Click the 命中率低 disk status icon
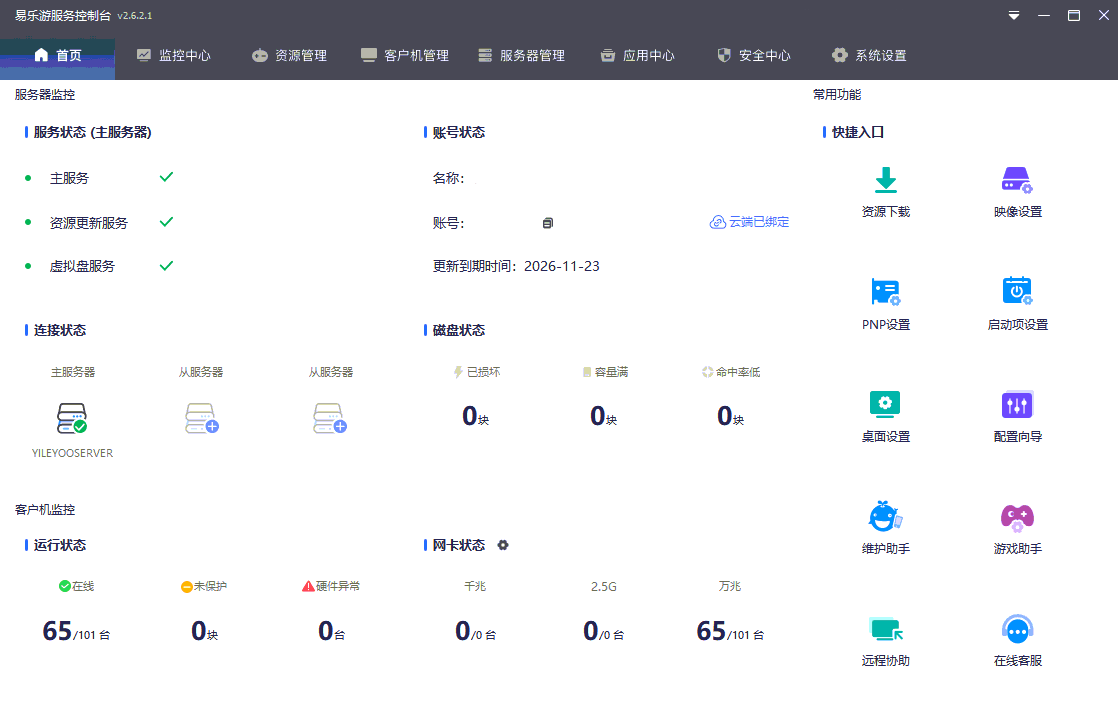Image resolution: width=1118 pixels, height=717 pixels. click(x=707, y=372)
